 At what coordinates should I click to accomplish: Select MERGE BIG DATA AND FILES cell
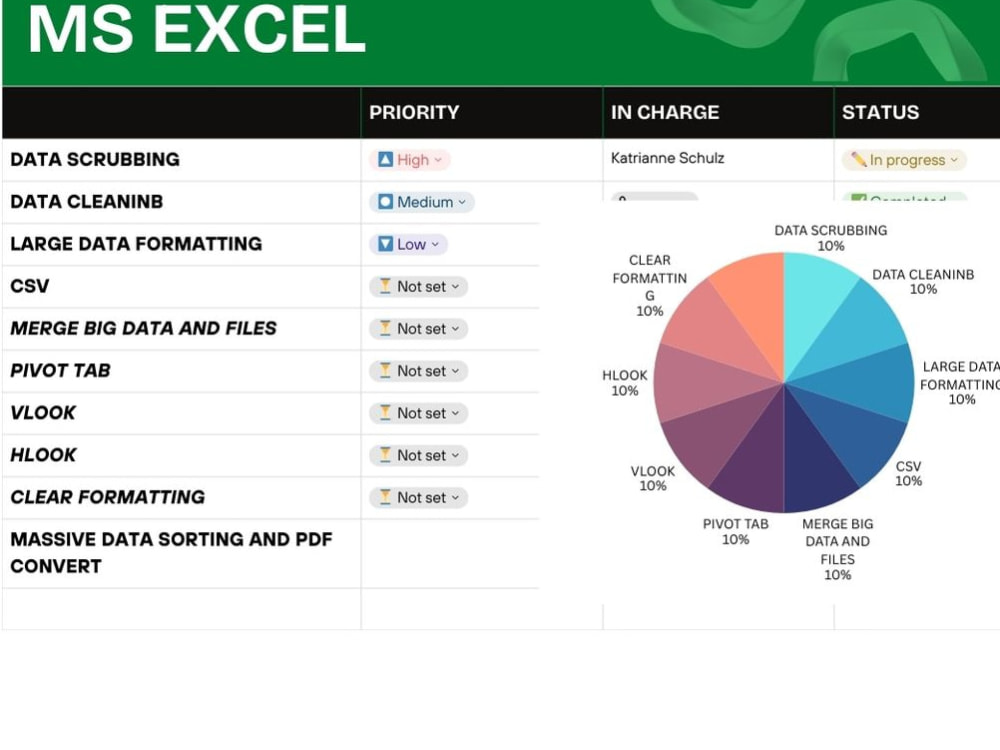(182, 328)
